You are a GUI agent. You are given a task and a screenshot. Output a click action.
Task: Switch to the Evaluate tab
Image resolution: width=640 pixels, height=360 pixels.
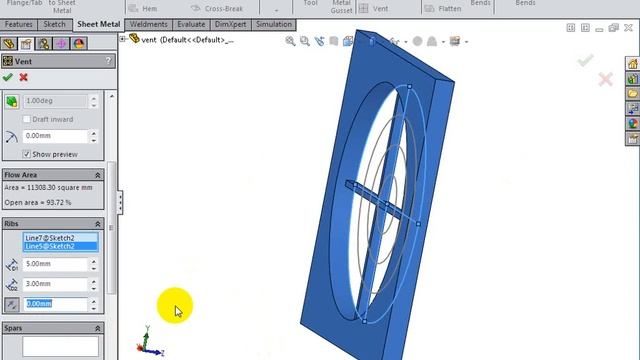click(191, 24)
